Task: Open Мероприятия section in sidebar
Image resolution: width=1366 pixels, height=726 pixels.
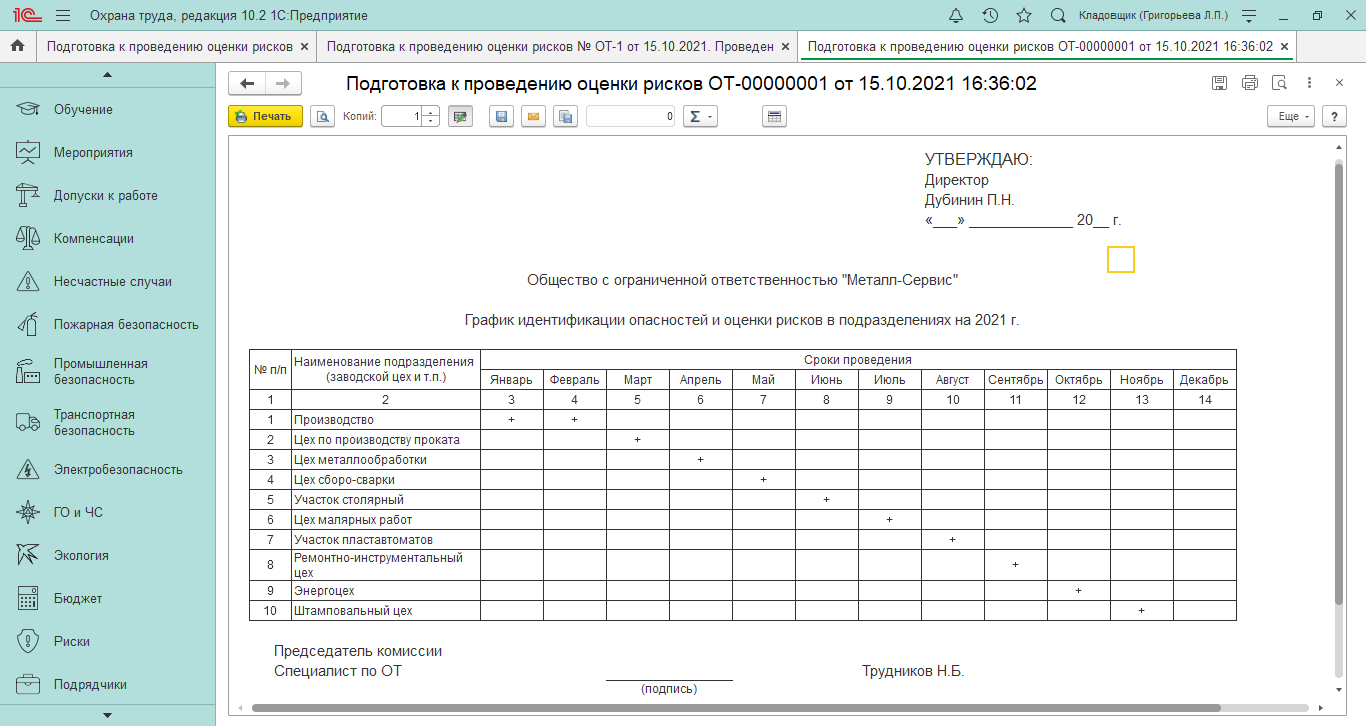Action: pos(107,153)
